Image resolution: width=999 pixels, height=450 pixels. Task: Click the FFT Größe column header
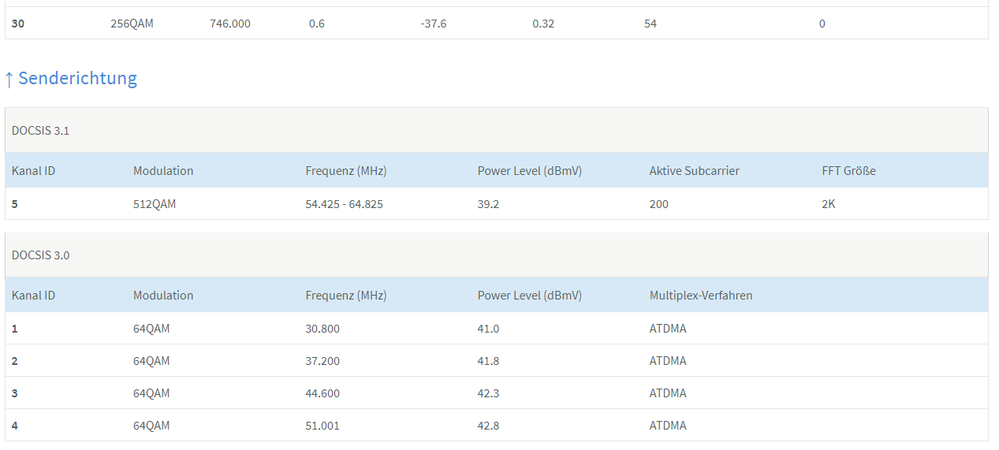848,171
